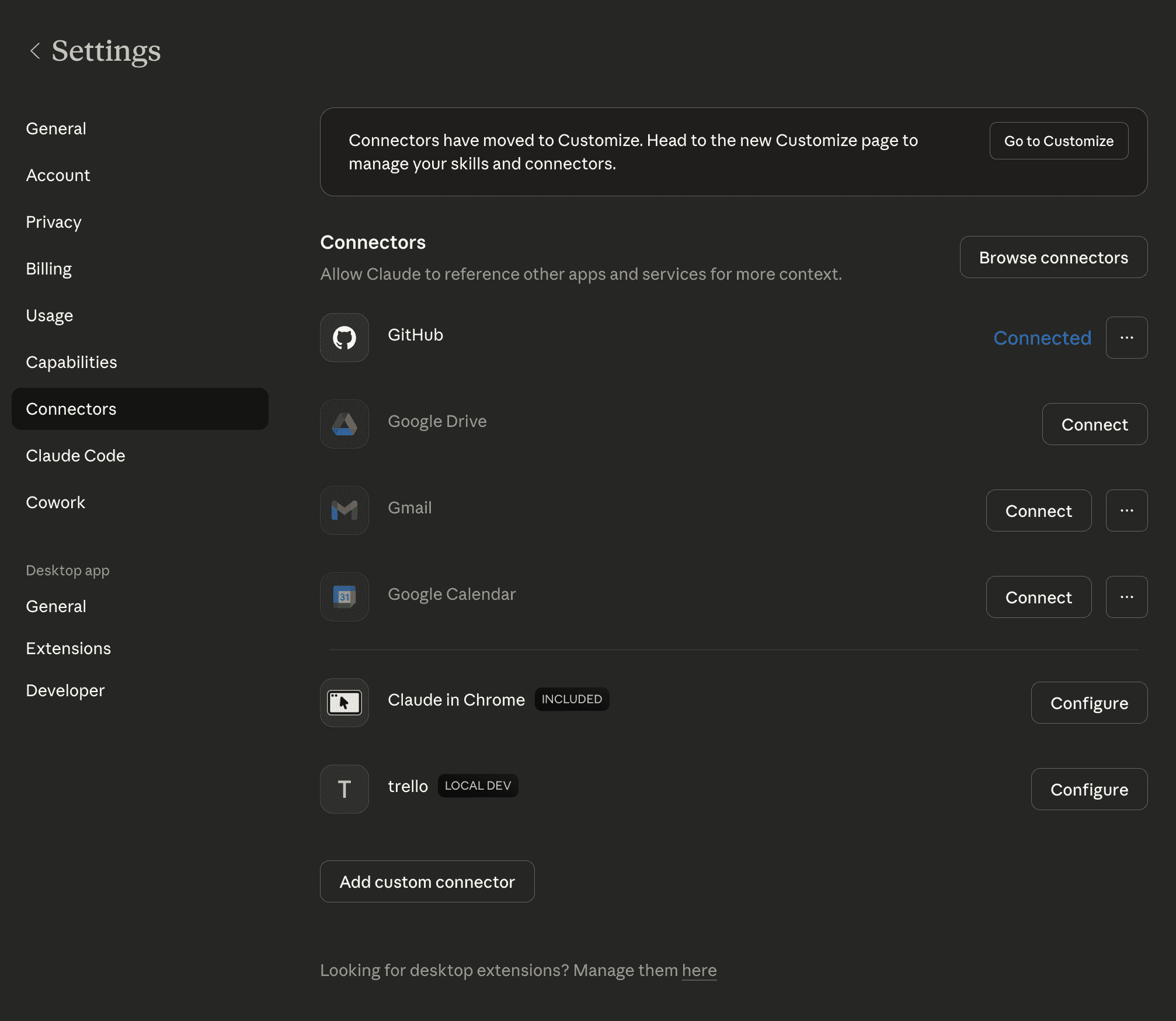Viewport: 1176px width, 1021px height.
Task: Open the Capabilities settings section
Action: click(71, 362)
